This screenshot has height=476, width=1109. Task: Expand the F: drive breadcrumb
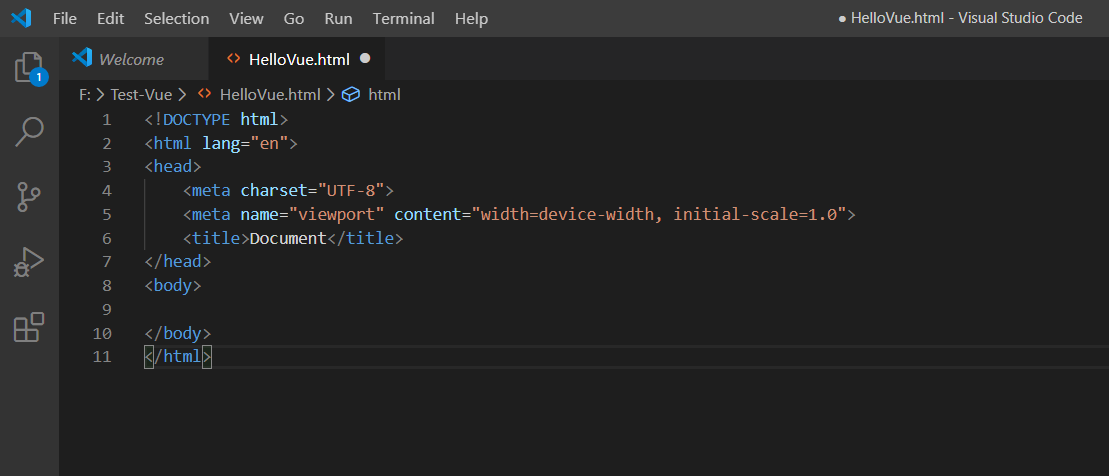click(x=85, y=94)
